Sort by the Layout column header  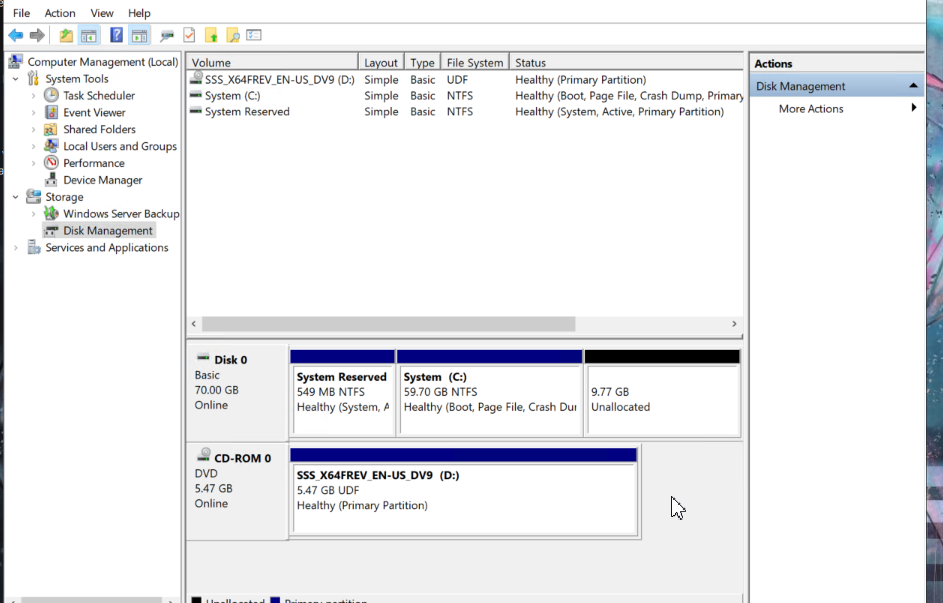381,62
